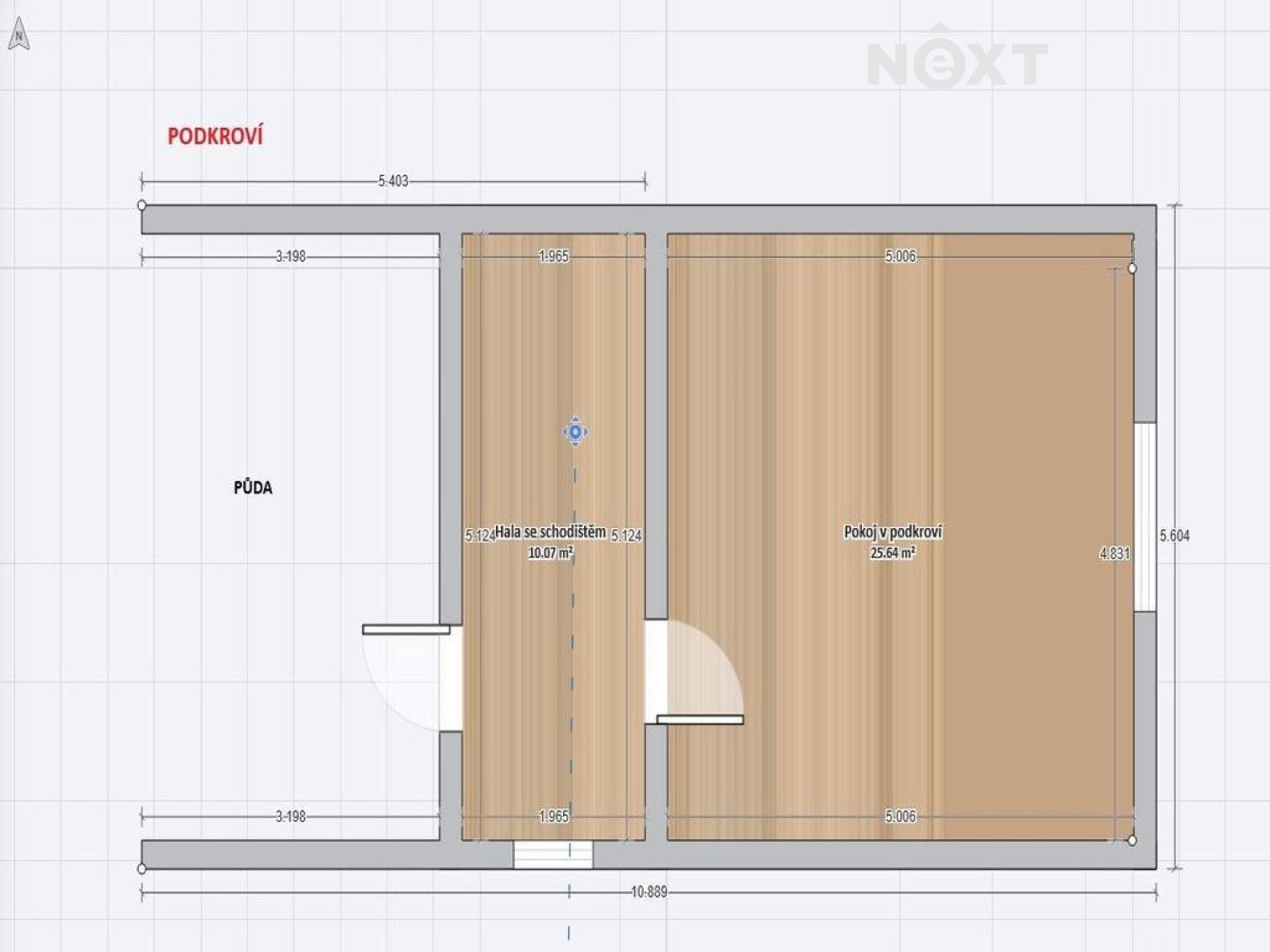
Task: Click the red PODKROVÍ floor title
Action: coord(215,136)
